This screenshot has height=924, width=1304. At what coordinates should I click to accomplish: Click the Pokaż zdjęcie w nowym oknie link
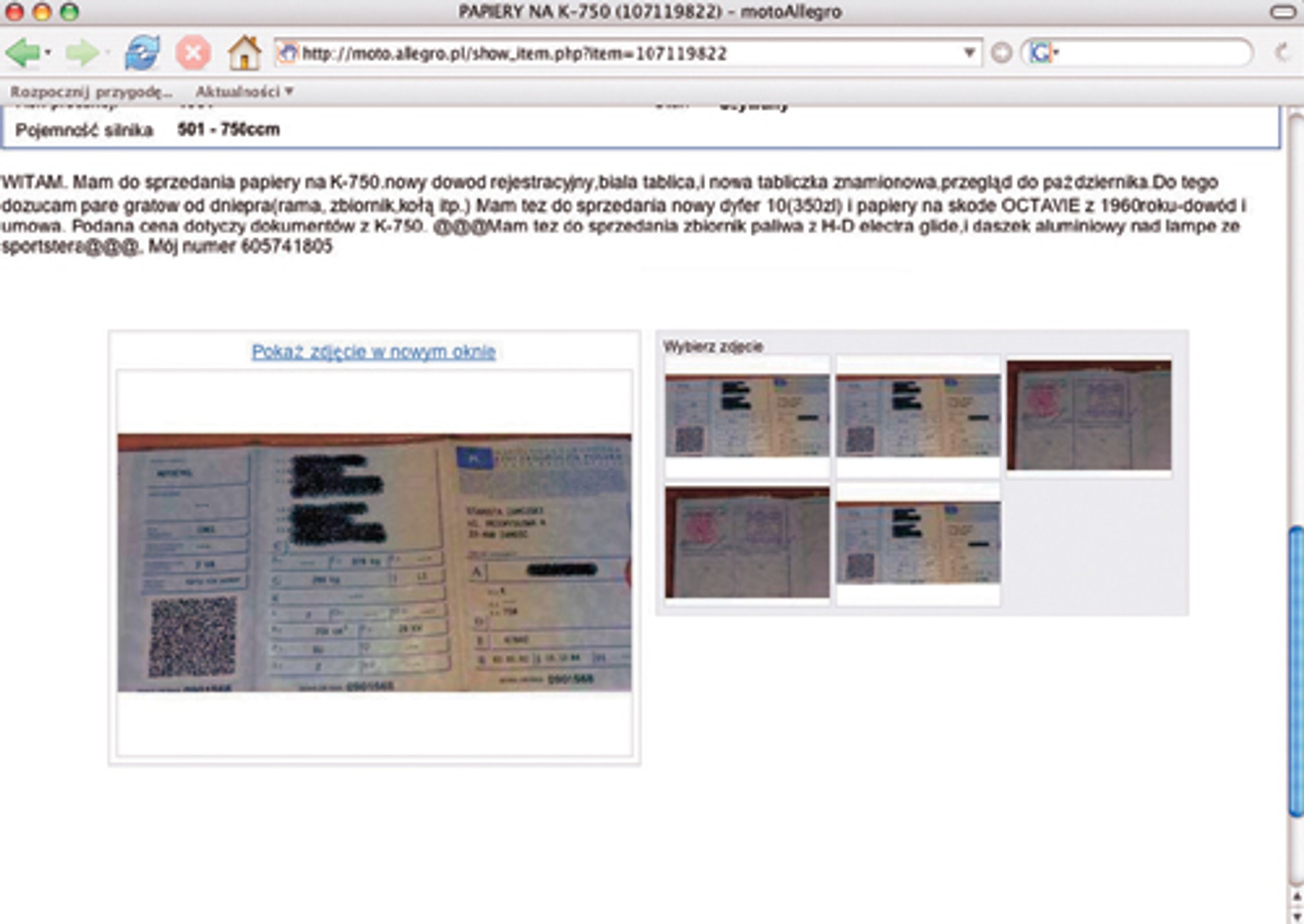[x=373, y=352]
